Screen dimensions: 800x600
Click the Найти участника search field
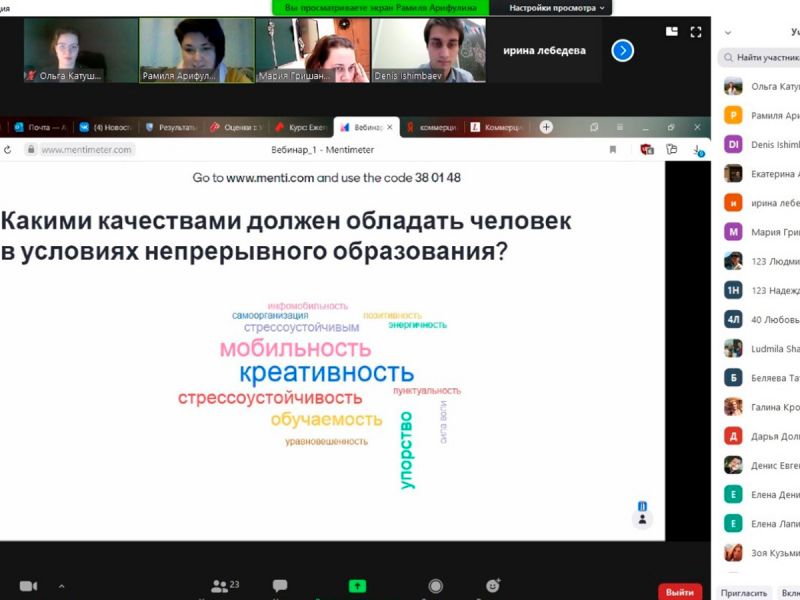click(x=765, y=58)
